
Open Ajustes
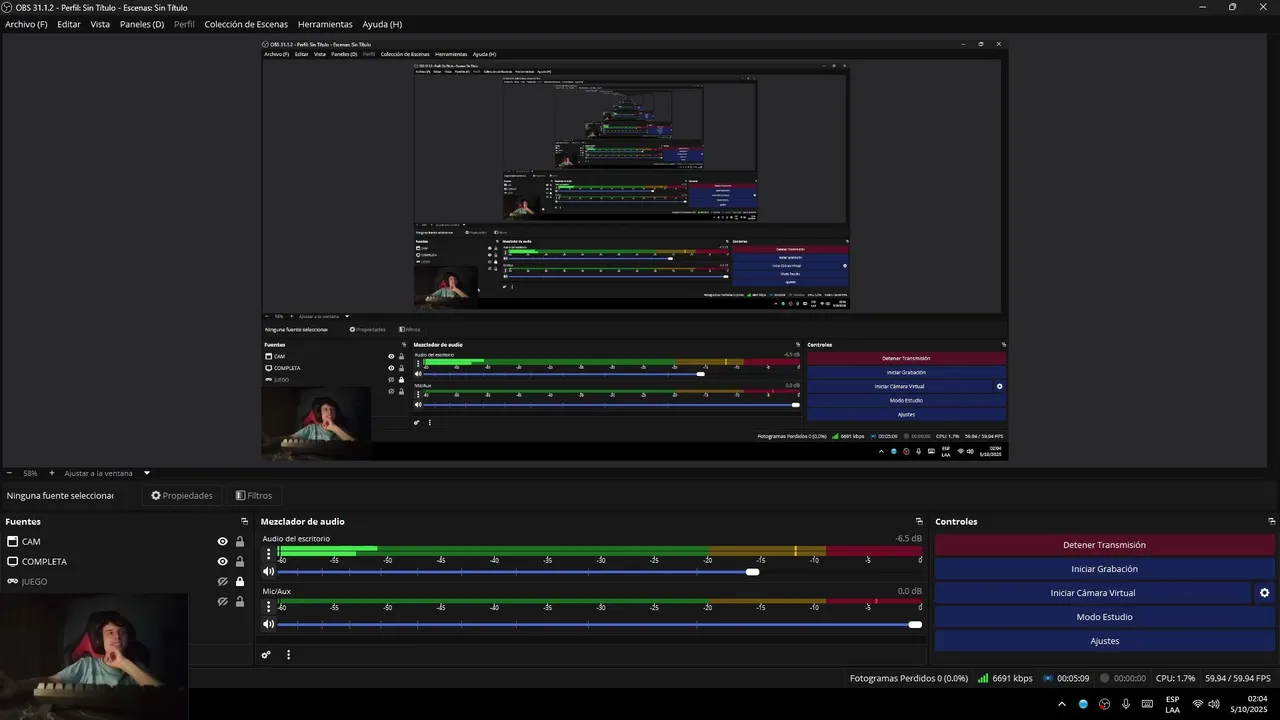(1104, 641)
